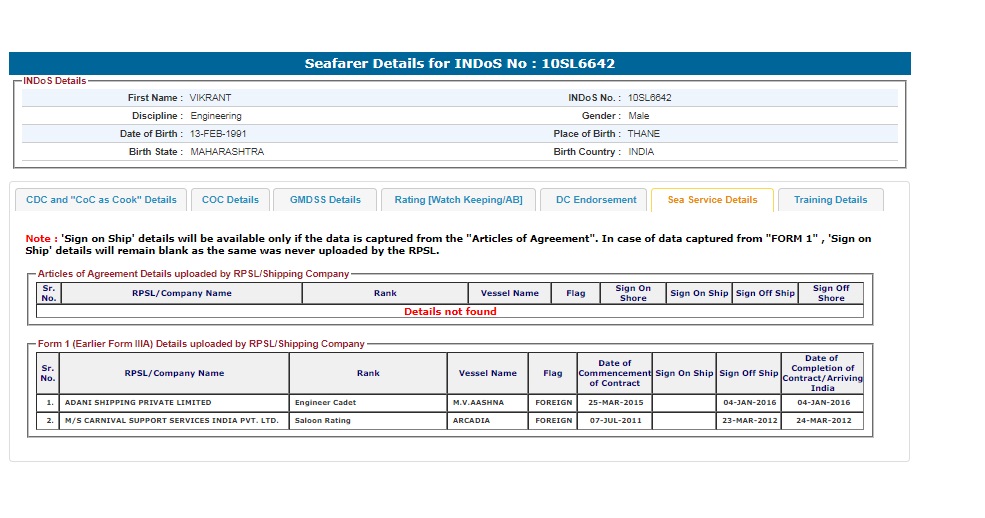Click the INDoS No. value 10SL6642

649,98
